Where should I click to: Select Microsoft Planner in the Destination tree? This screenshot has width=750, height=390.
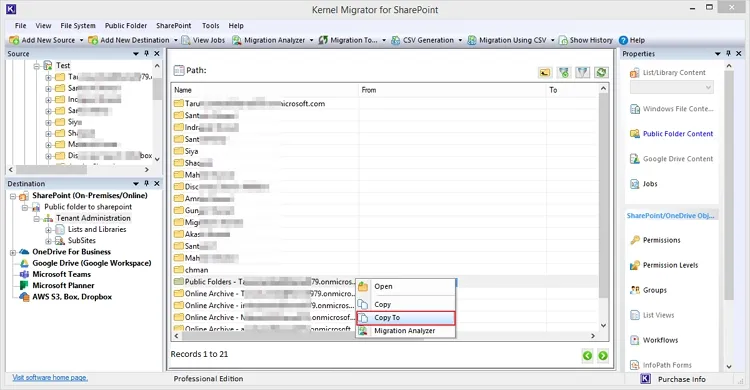click(63, 286)
